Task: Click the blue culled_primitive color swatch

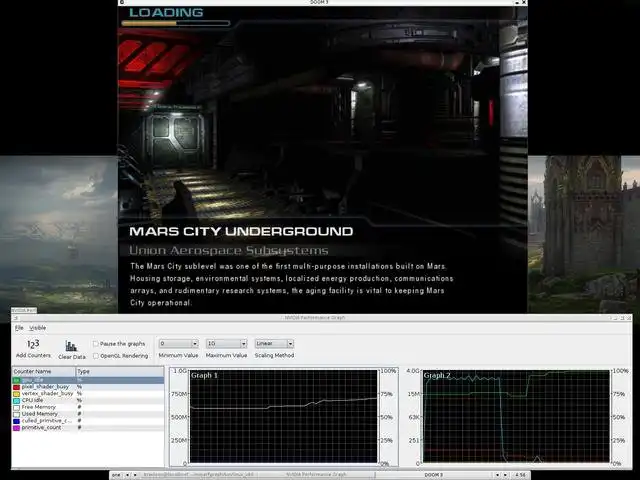Action: [16, 421]
